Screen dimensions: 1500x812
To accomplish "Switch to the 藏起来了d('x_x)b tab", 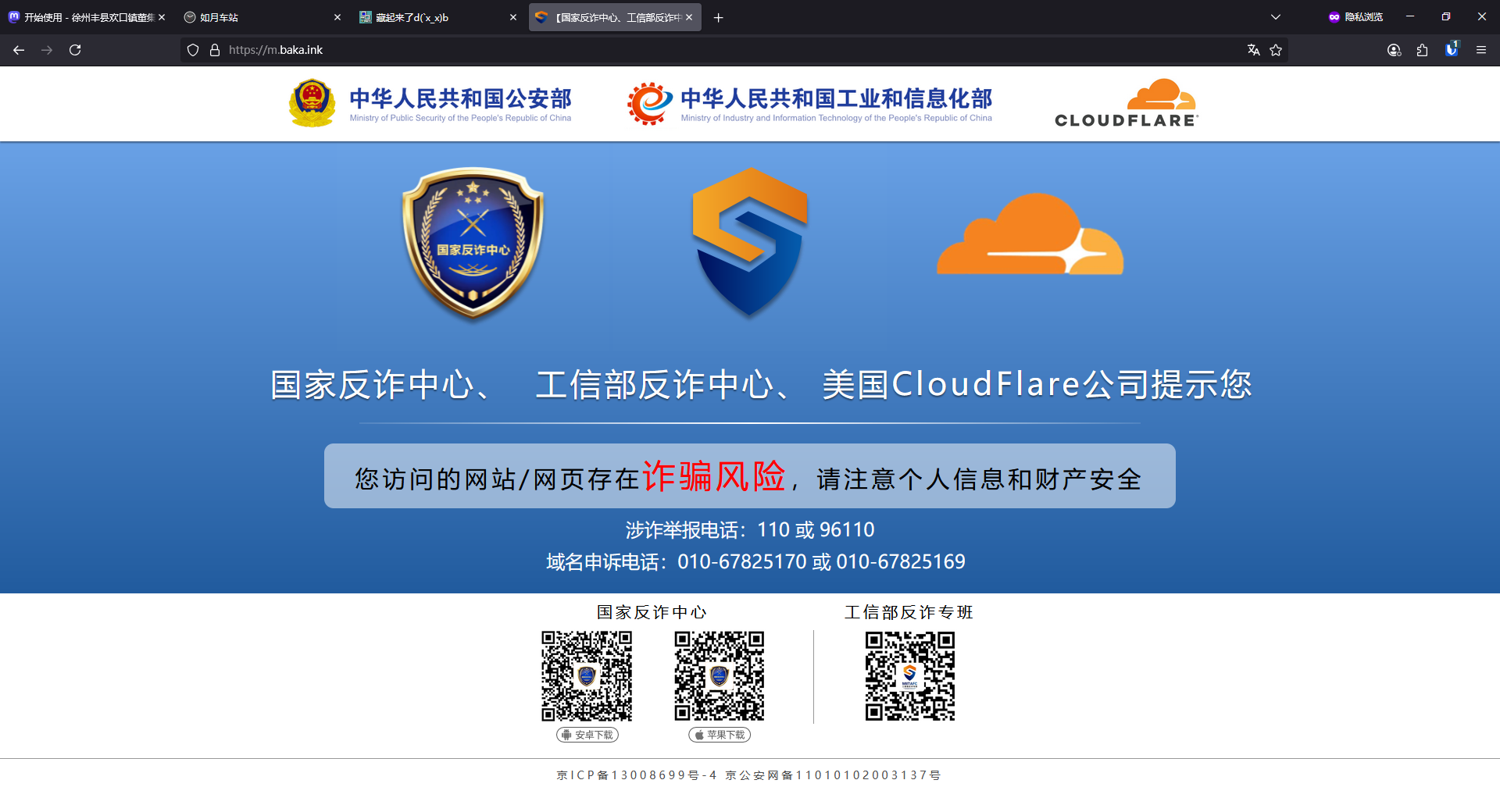I will coord(430,17).
